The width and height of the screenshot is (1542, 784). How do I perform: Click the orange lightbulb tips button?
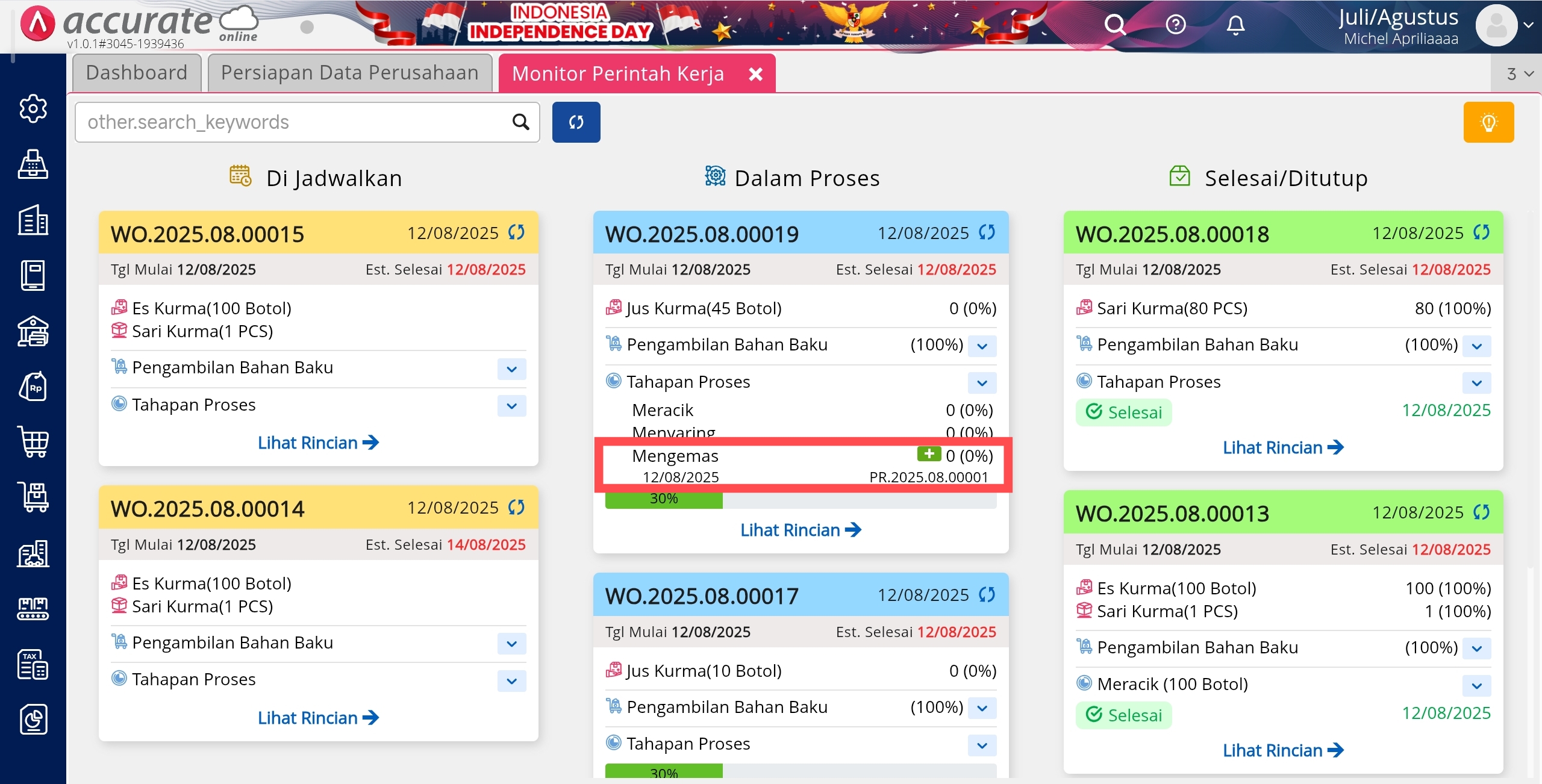[x=1488, y=122]
